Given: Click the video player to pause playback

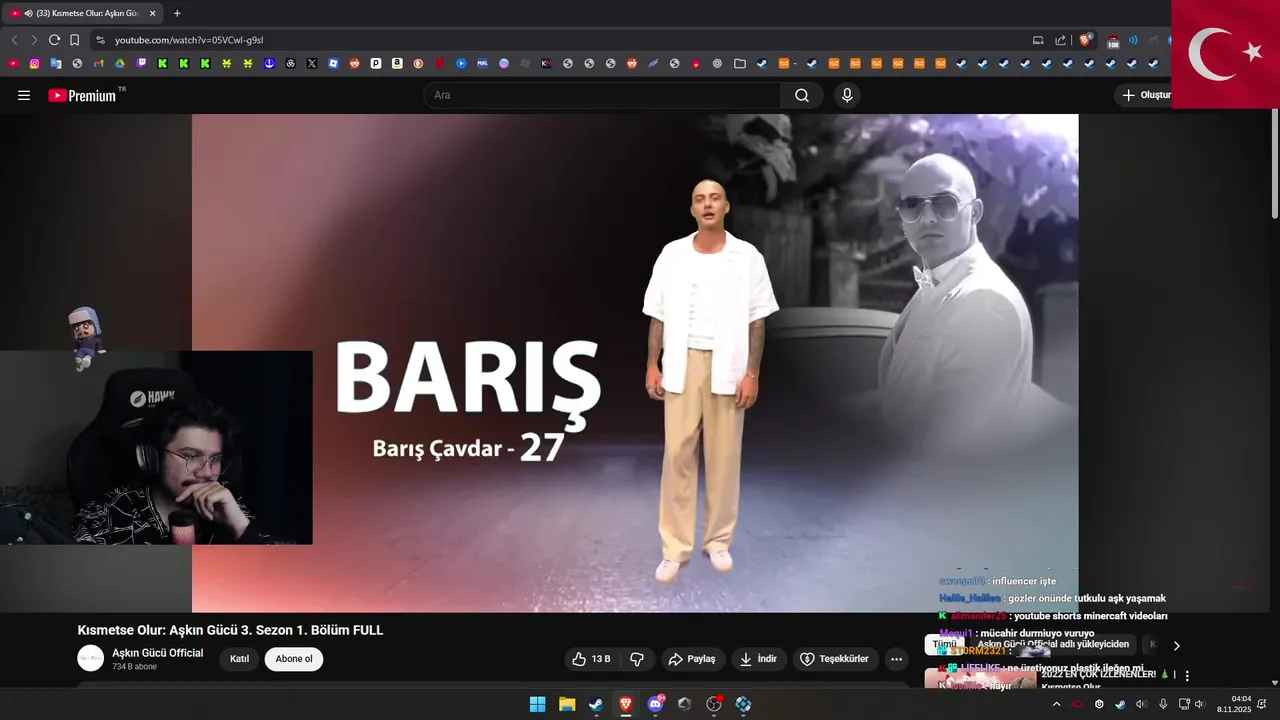Looking at the screenshot, I should click(635, 362).
